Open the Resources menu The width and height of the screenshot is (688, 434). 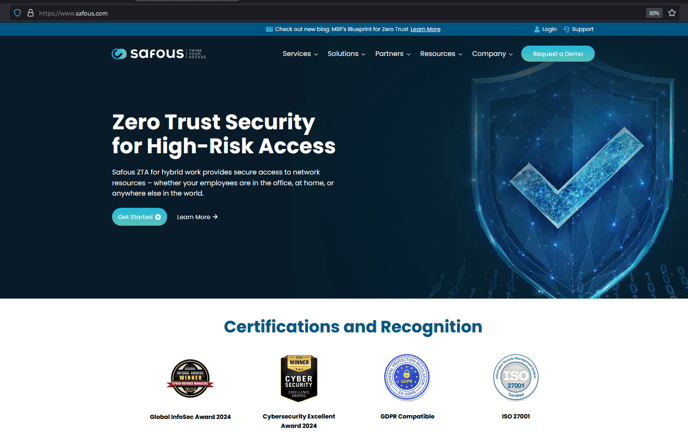click(x=441, y=54)
